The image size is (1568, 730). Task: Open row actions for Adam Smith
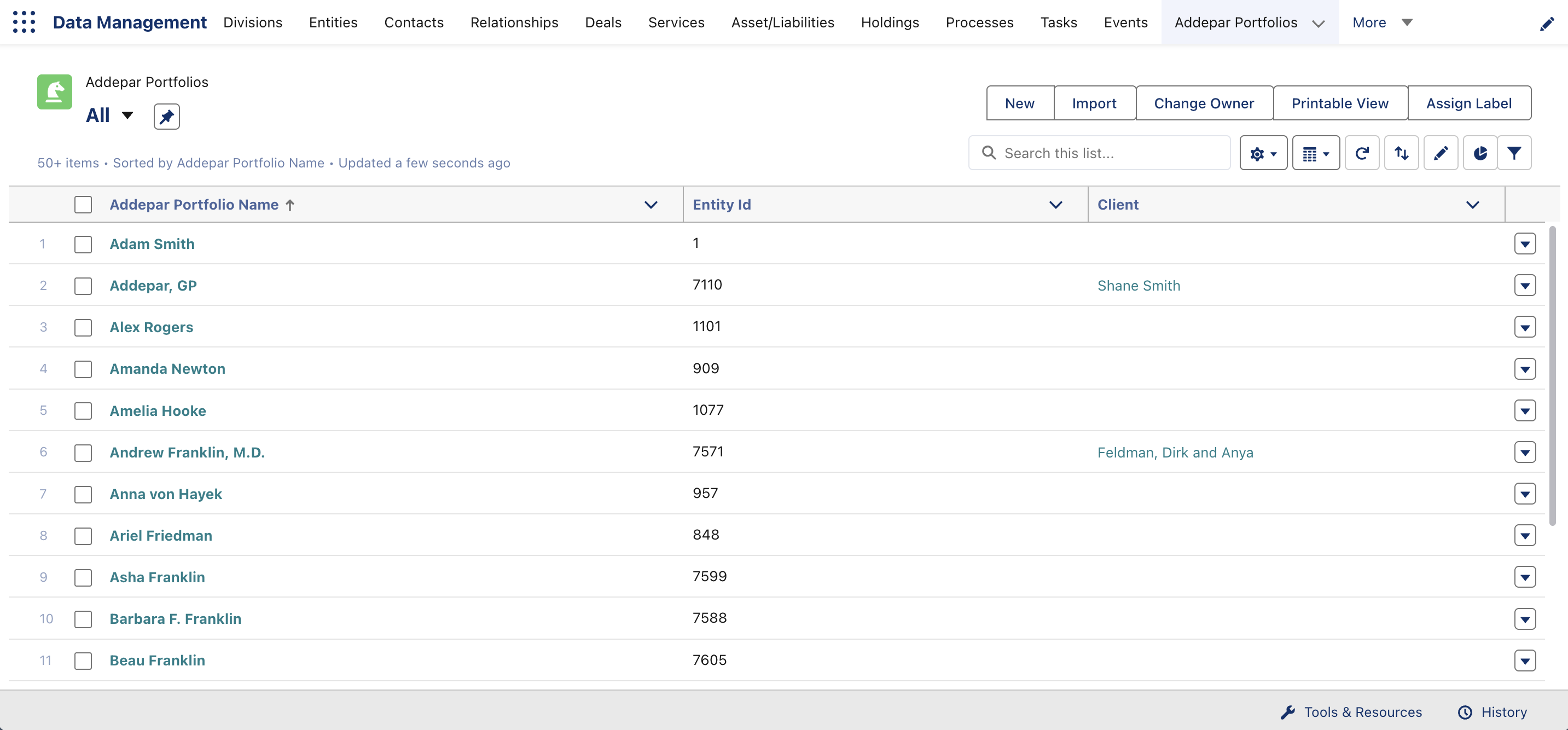click(x=1525, y=244)
